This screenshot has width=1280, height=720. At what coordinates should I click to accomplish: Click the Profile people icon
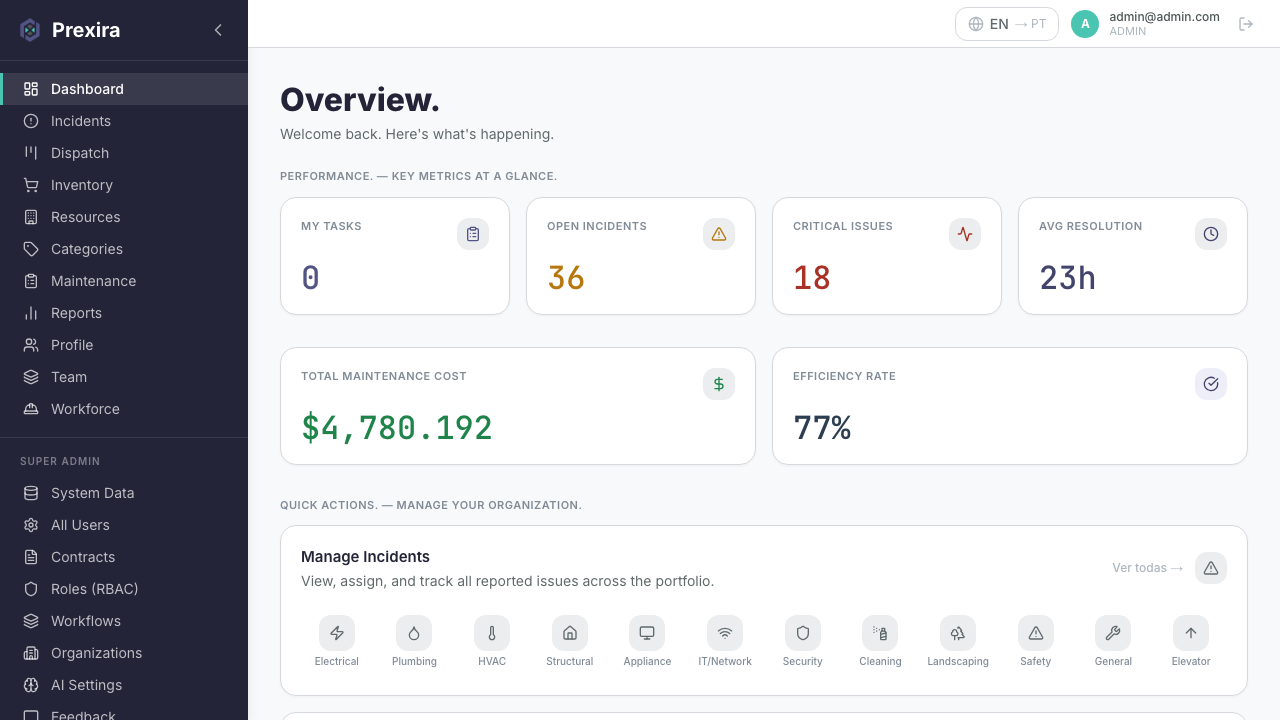(x=31, y=345)
